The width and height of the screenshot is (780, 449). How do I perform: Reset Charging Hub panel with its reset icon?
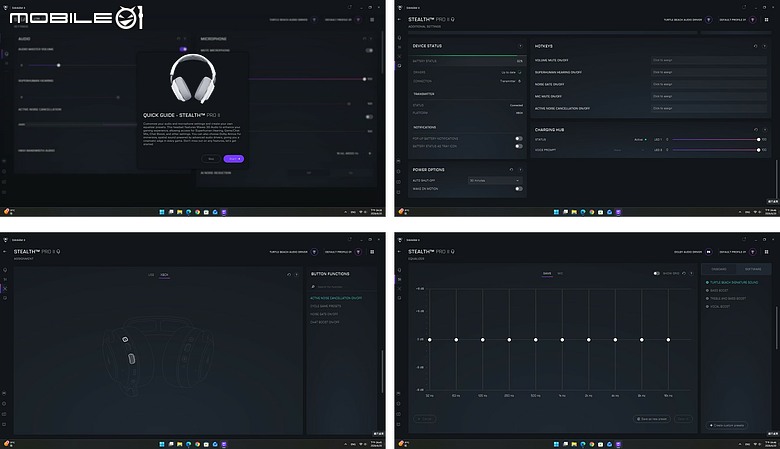[756, 129]
